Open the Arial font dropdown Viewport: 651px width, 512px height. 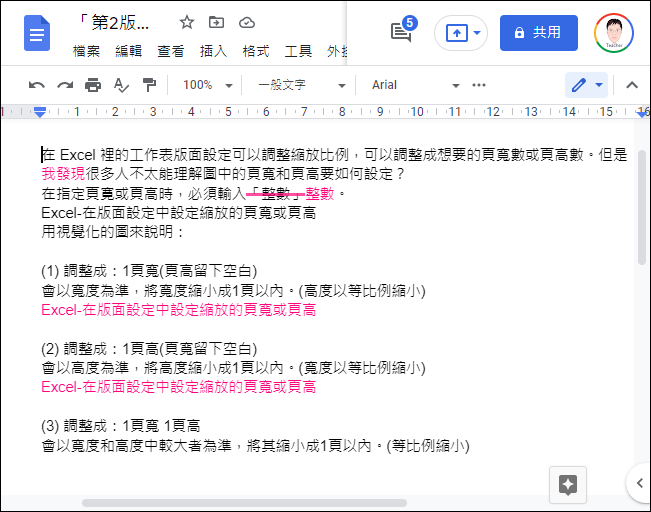coord(415,85)
